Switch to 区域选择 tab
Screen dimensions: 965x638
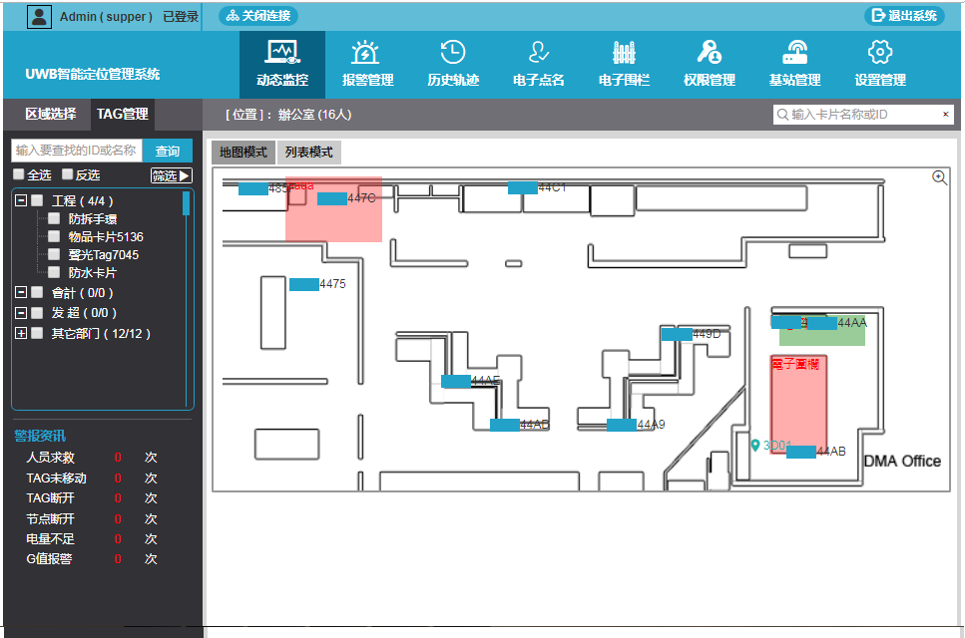point(50,114)
